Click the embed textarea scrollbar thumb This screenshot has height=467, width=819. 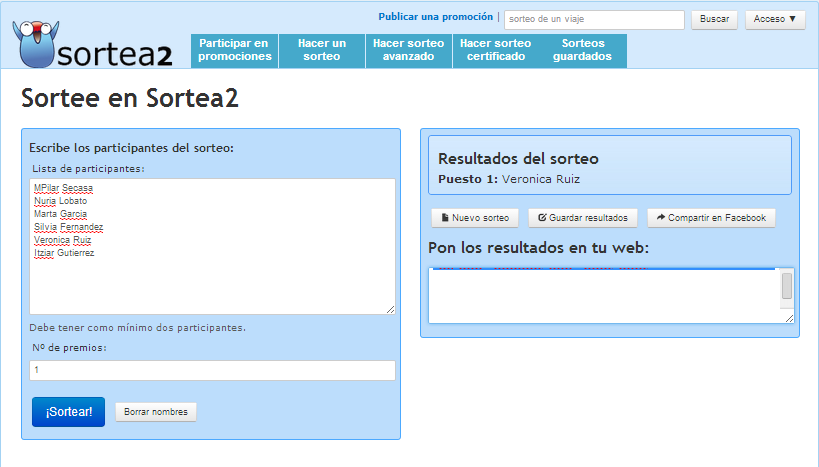click(x=787, y=286)
